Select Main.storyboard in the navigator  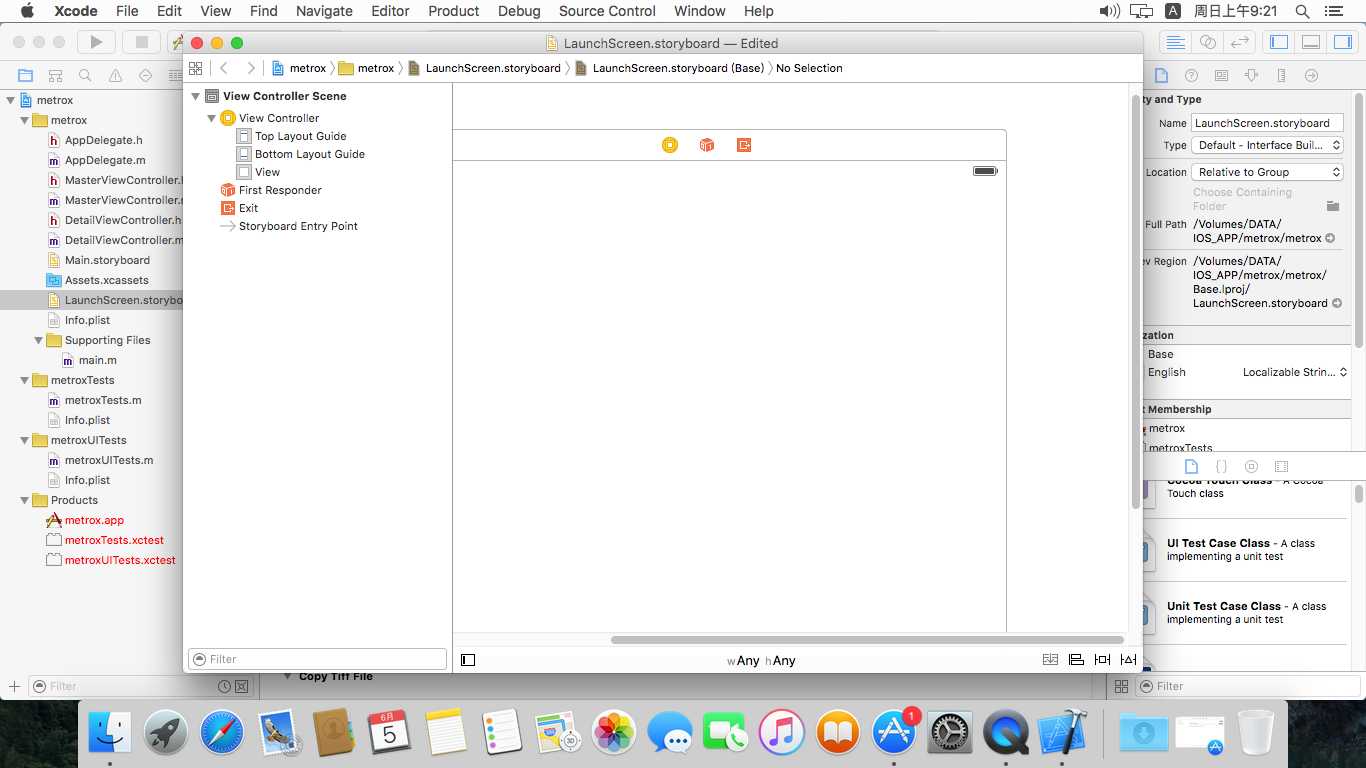(107, 260)
